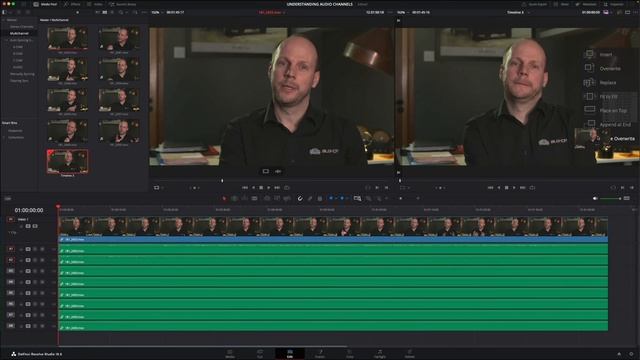
Task: Open the Mixer panel at top right
Action: pyautogui.click(x=562, y=4)
